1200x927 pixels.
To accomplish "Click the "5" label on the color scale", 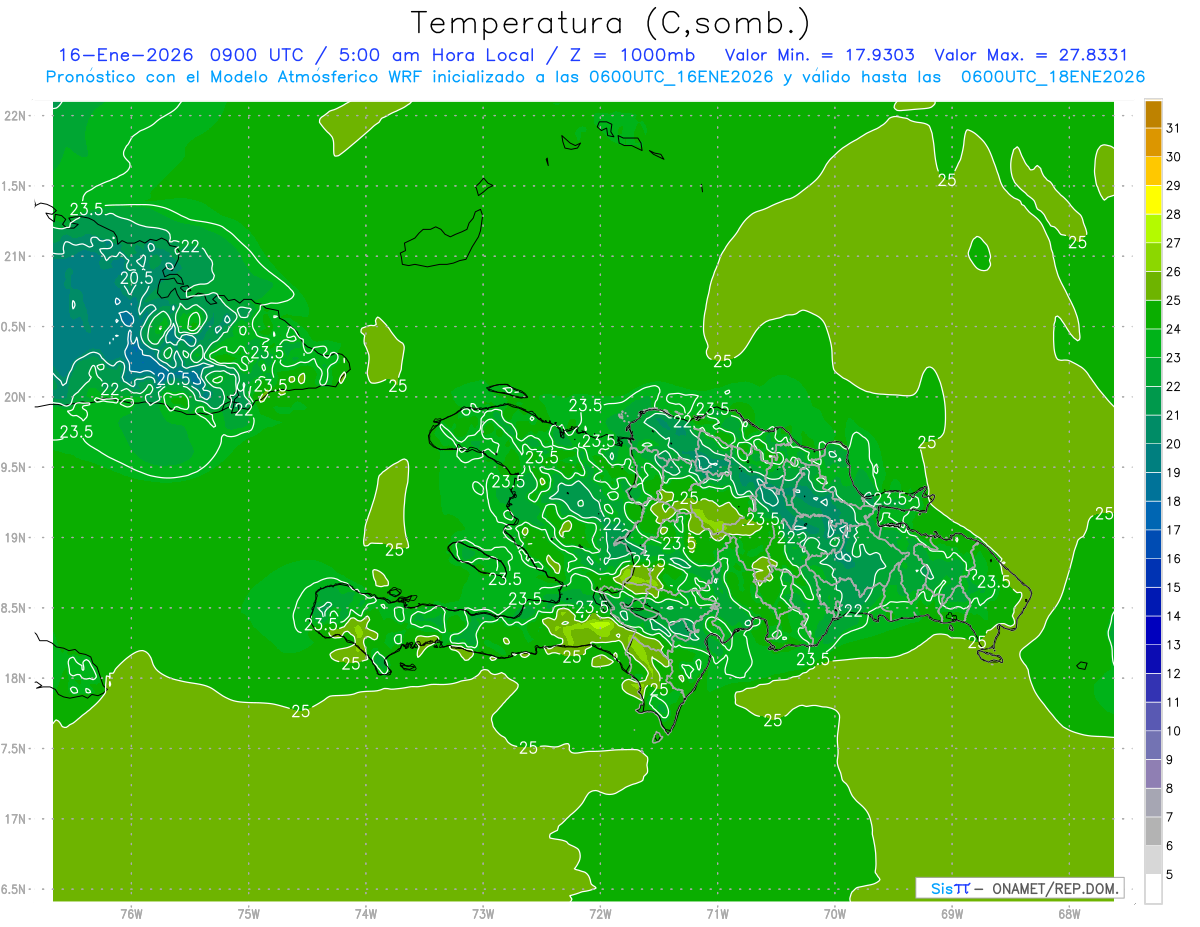I will click(1170, 874).
